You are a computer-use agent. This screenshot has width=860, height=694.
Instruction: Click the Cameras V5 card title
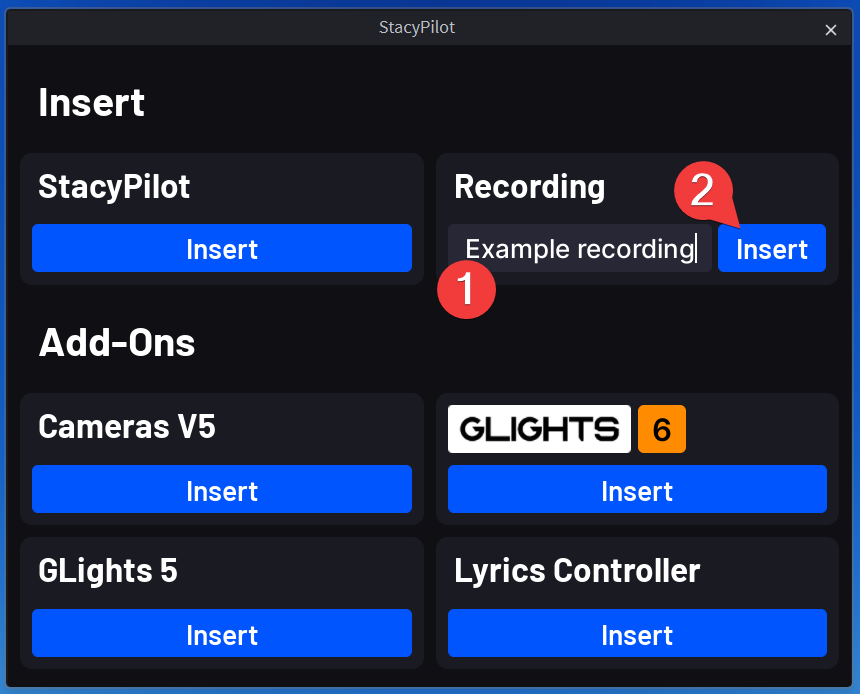127,427
